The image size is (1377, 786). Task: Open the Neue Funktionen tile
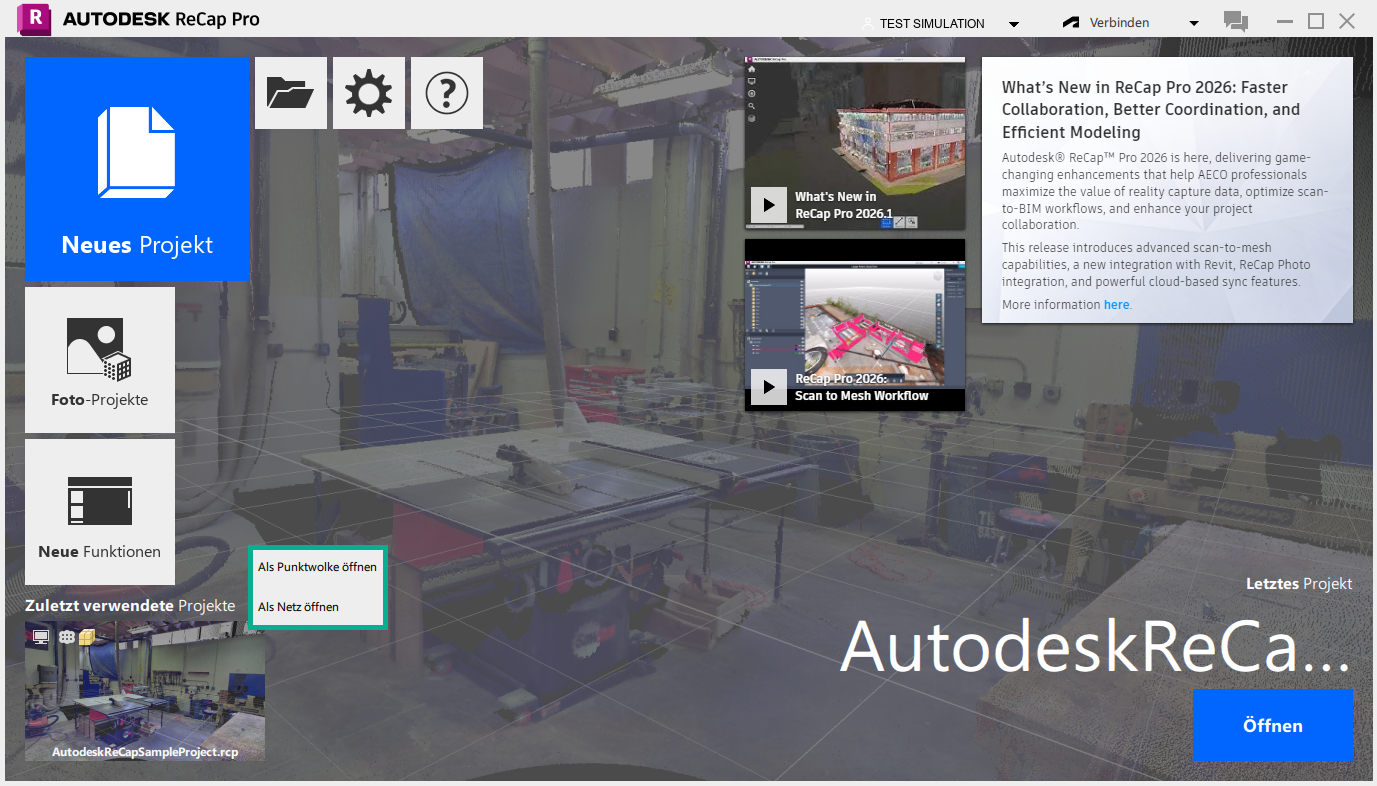(x=100, y=512)
